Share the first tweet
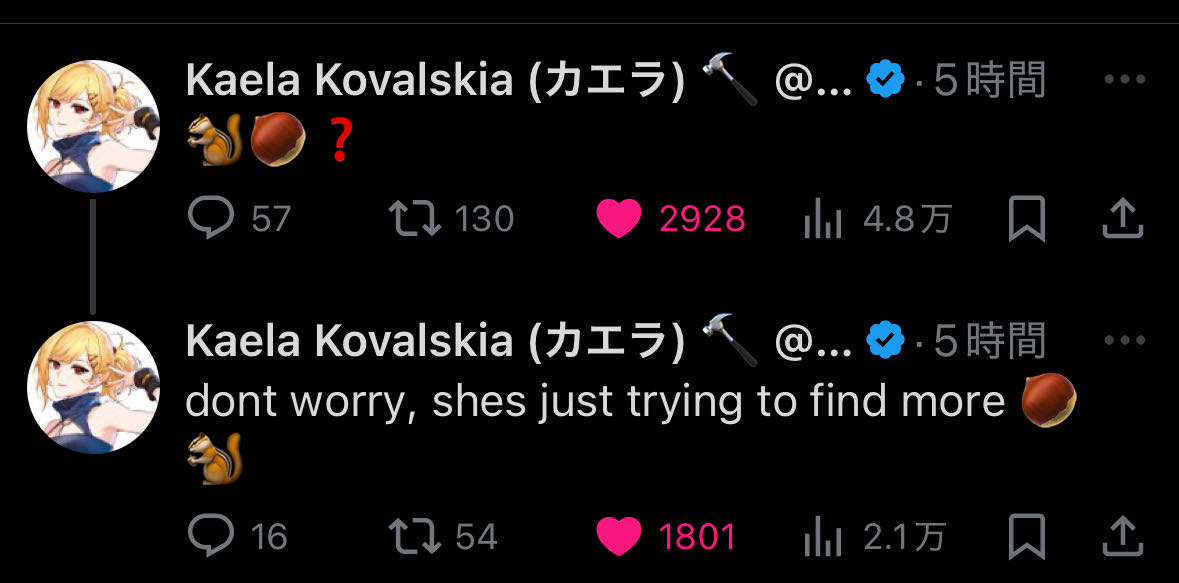This screenshot has width=1179, height=583. click(x=1122, y=218)
